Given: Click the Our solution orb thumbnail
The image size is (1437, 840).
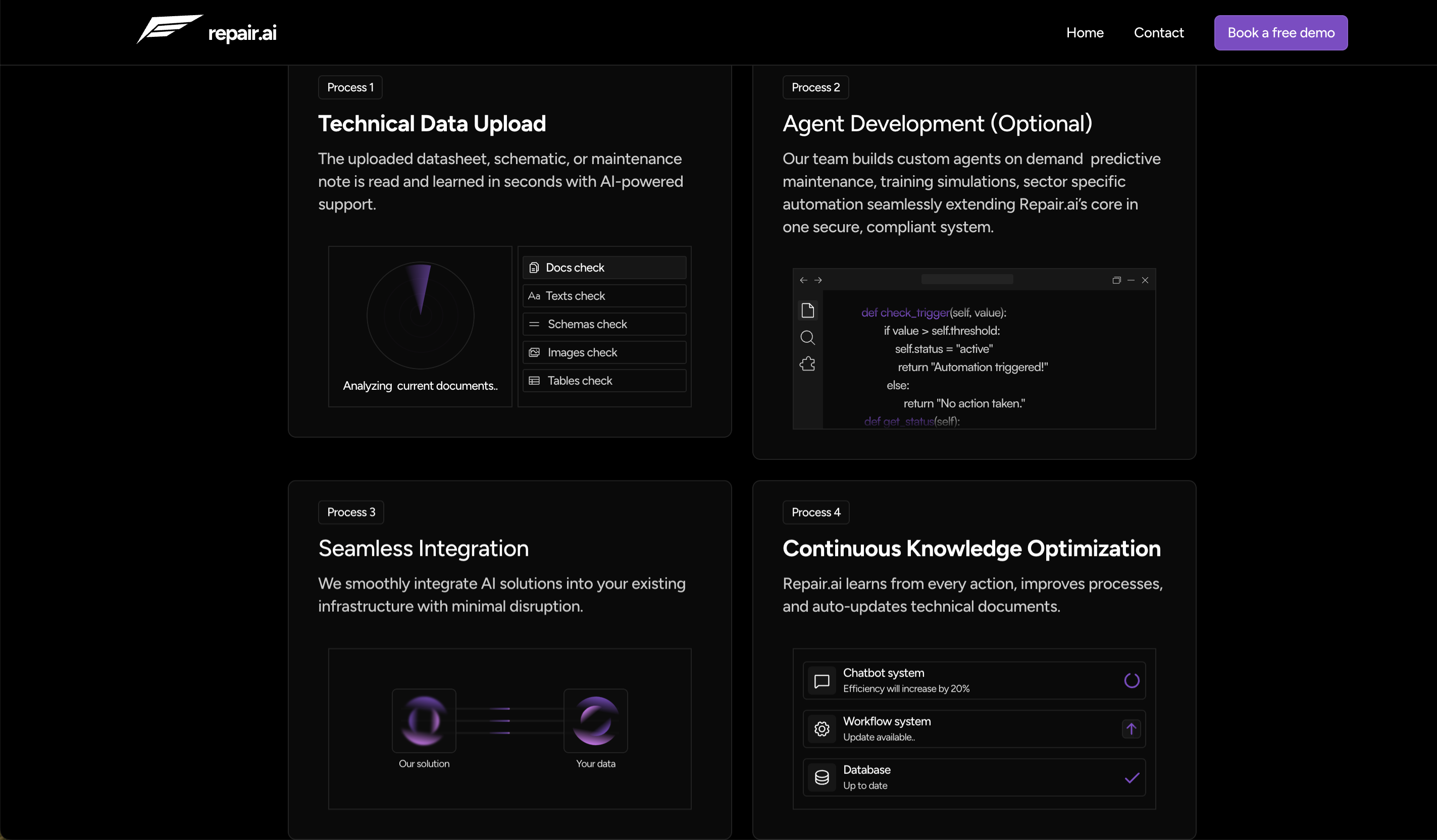Looking at the screenshot, I should (424, 721).
